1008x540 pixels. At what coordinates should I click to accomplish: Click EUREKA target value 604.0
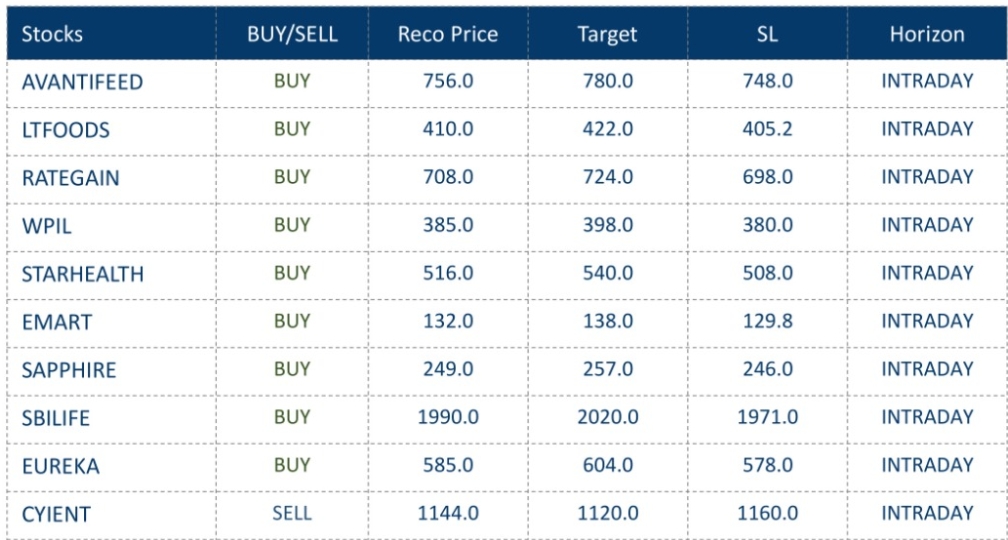[608, 465]
